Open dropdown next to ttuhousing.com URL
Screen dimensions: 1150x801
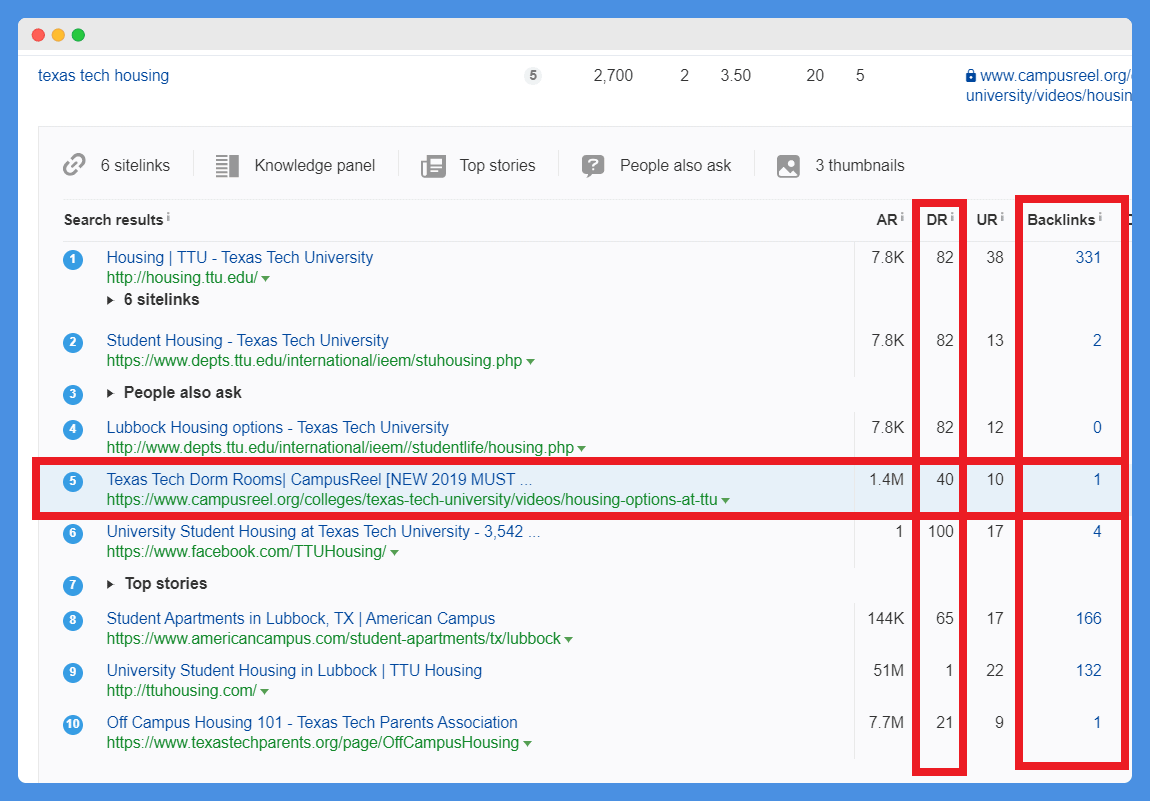click(265, 692)
